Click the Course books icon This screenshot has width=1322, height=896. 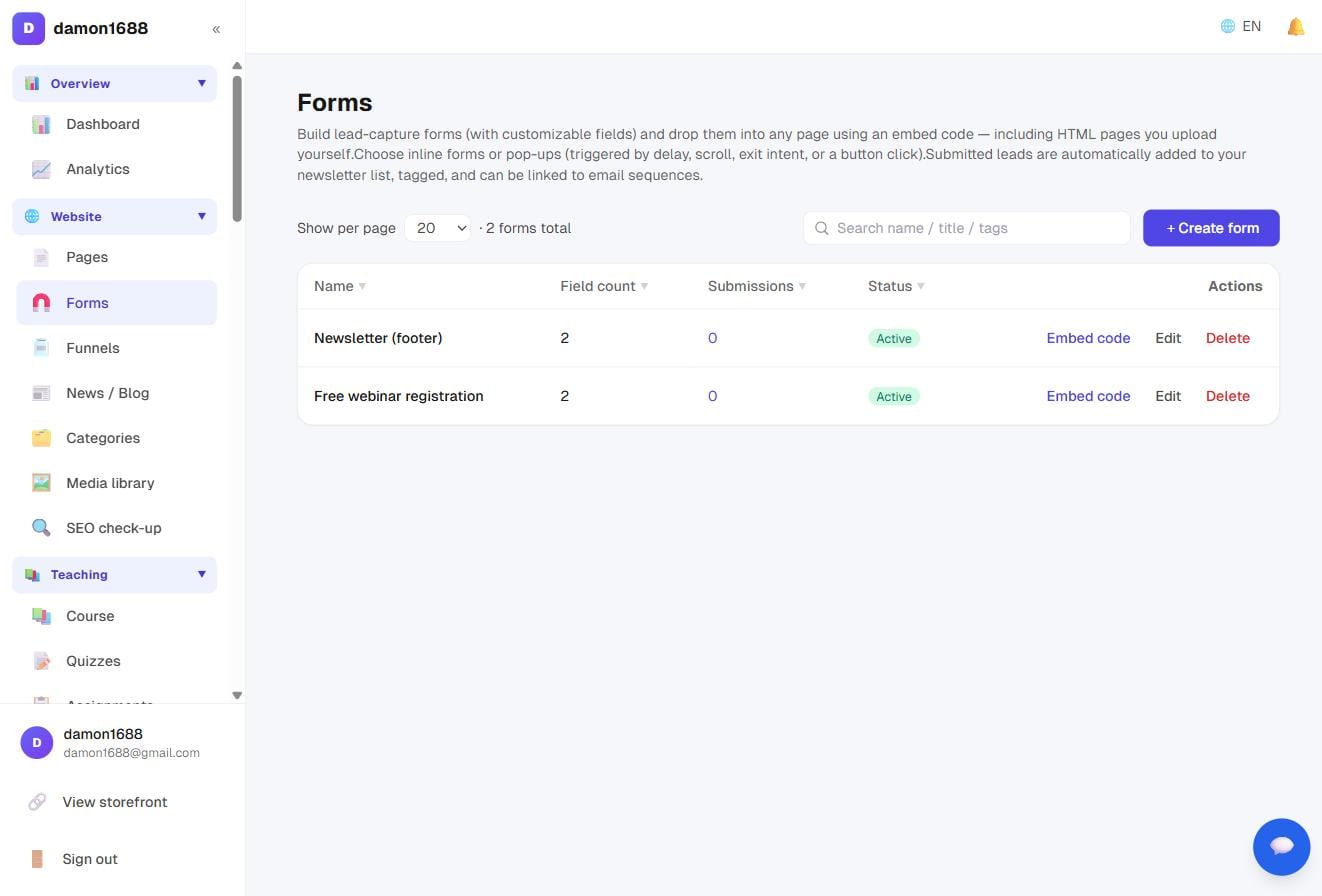coord(41,616)
